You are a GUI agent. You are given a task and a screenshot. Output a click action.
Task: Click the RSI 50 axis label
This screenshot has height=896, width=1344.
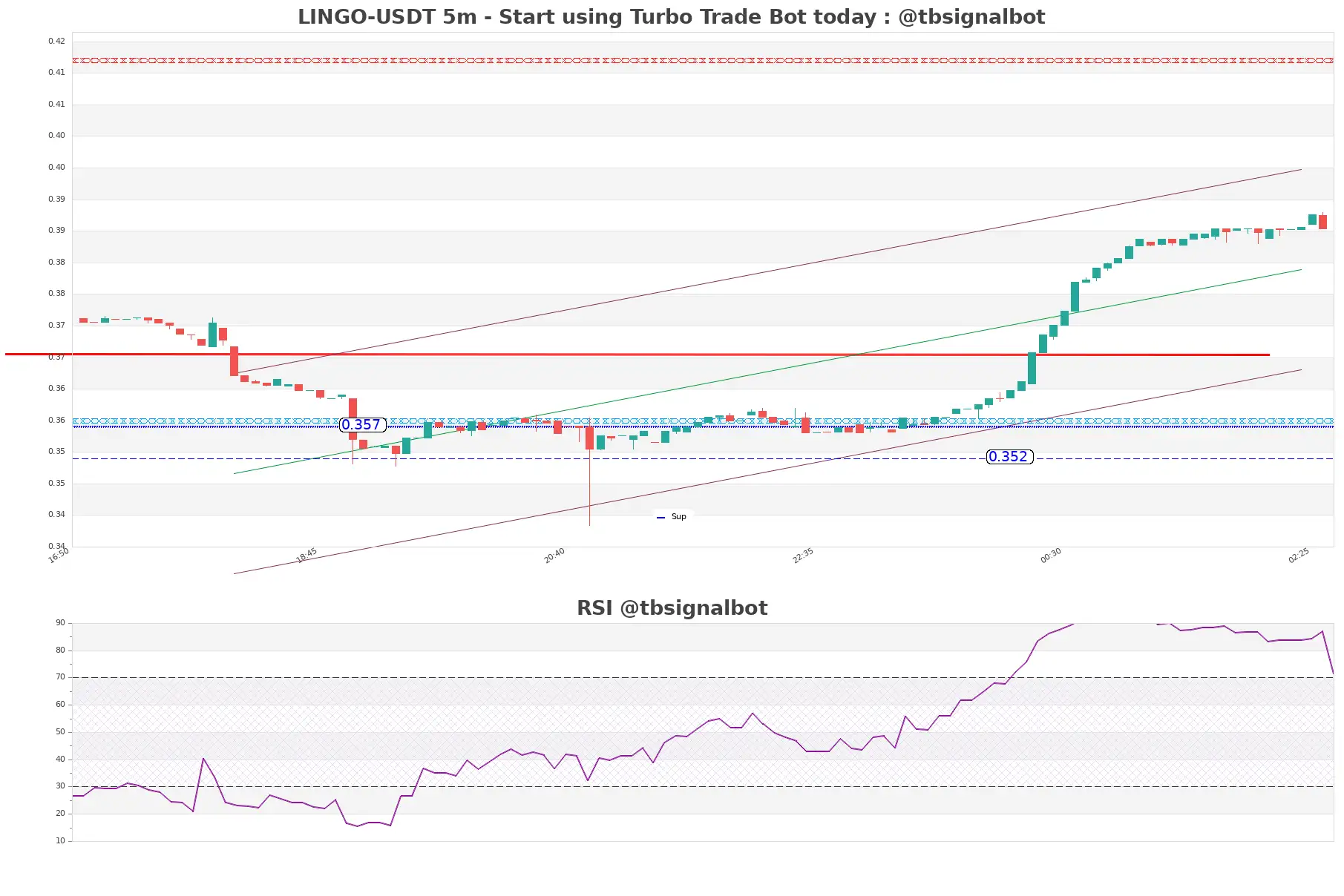(60, 732)
